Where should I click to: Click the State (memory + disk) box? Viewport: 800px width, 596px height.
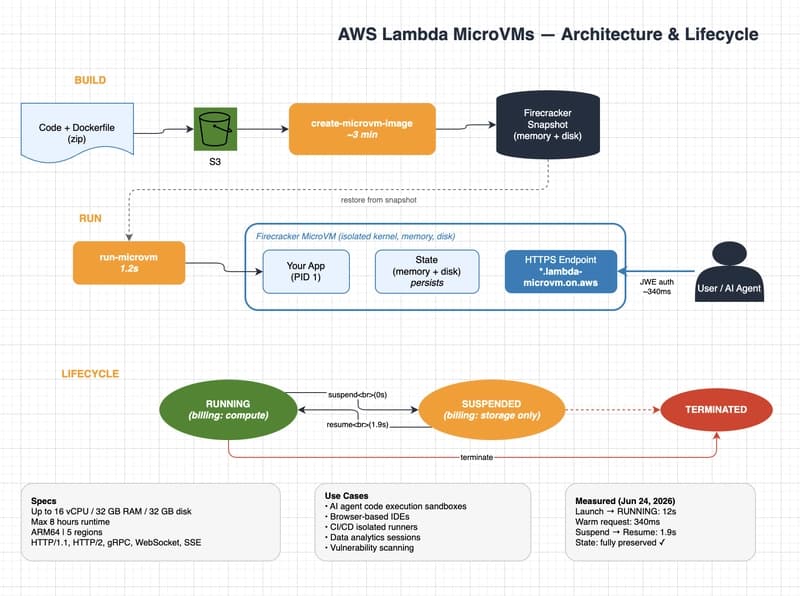[427, 271]
